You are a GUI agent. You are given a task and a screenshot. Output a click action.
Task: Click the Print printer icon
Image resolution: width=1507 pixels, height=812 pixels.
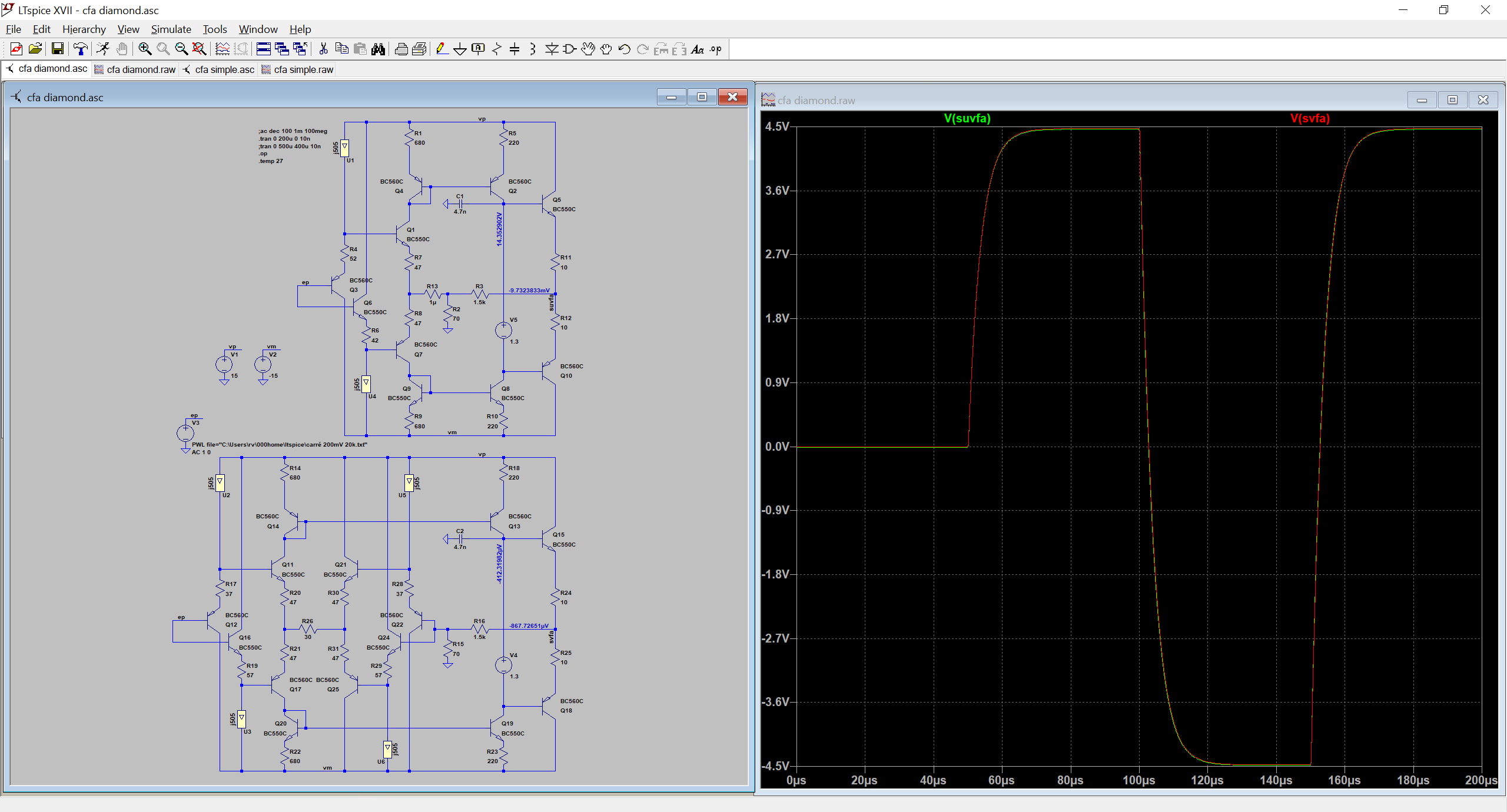(401, 49)
